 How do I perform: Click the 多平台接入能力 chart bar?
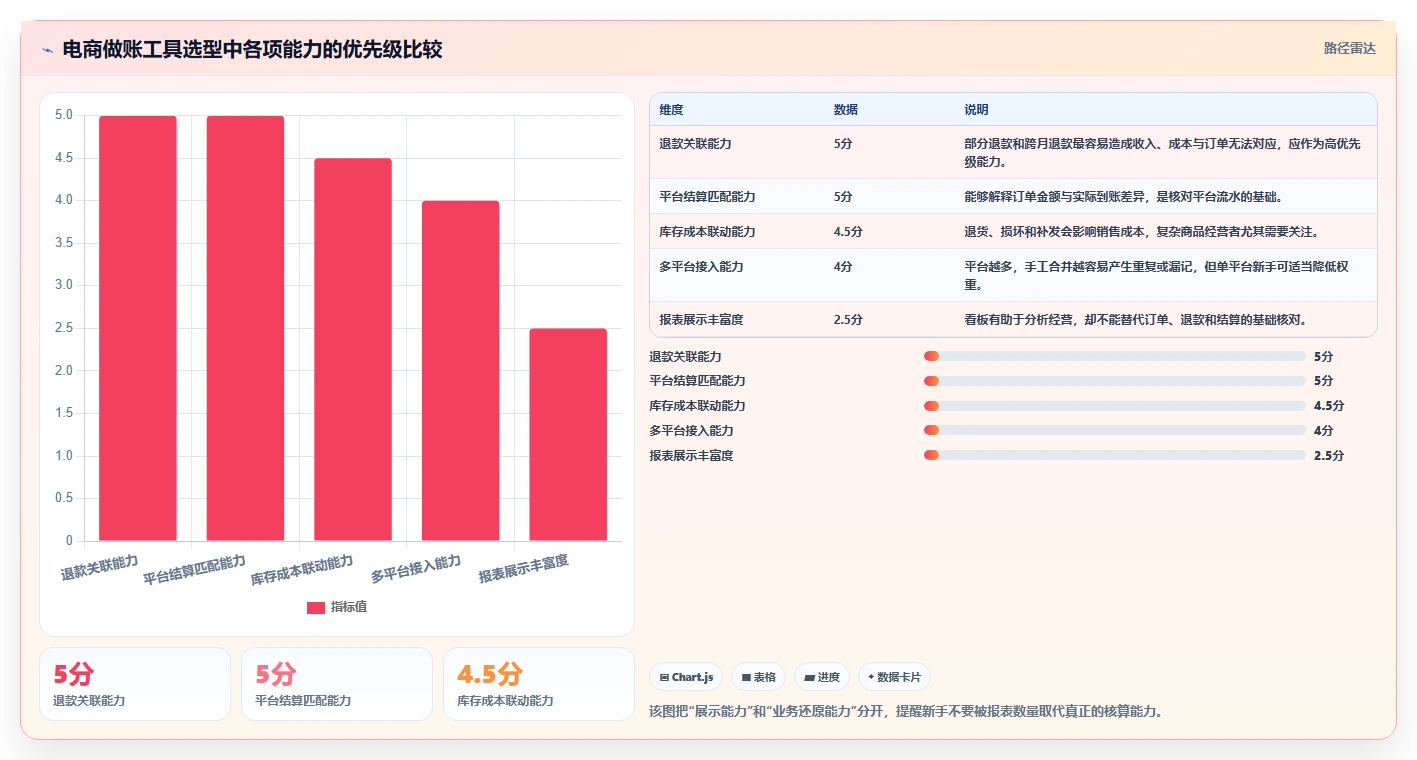point(460,371)
